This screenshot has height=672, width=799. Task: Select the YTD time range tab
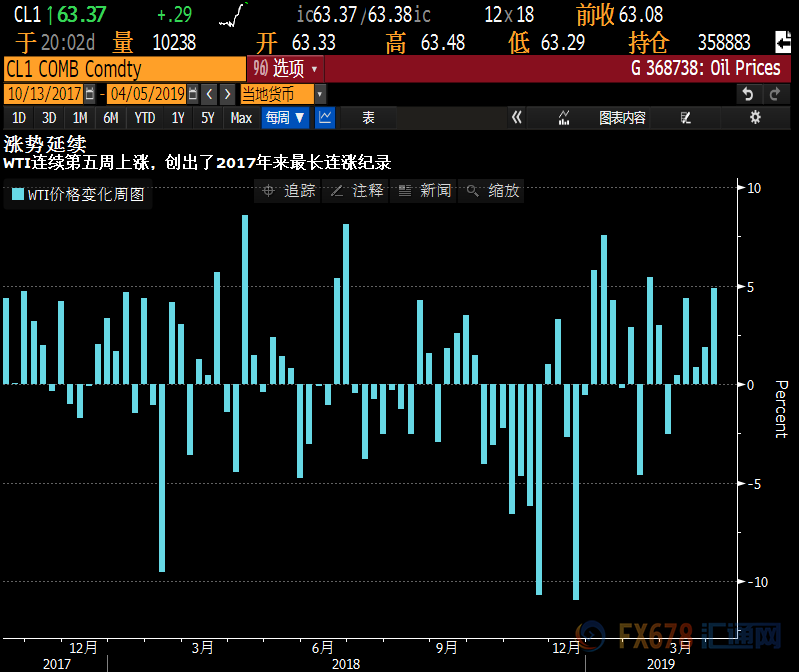(x=145, y=118)
